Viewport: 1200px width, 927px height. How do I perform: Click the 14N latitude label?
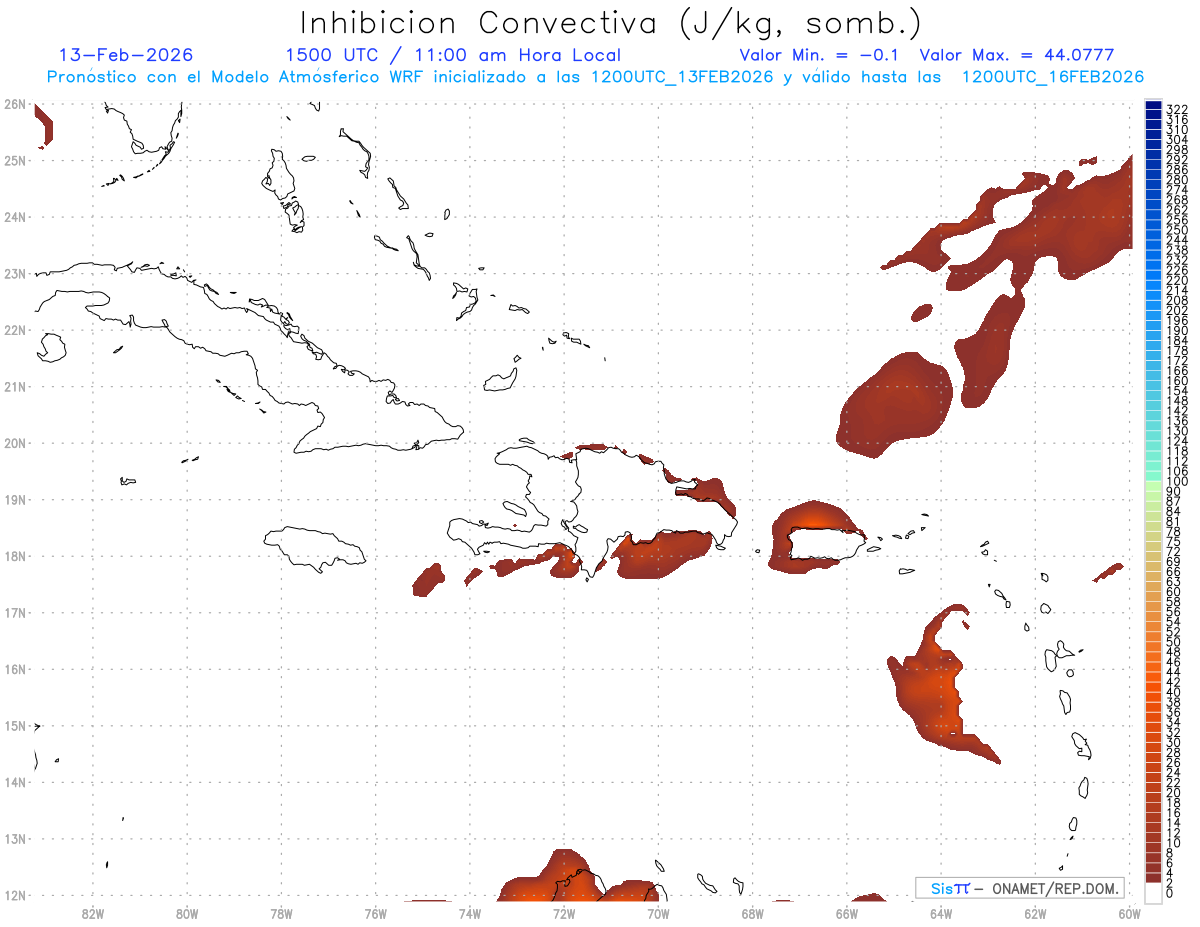click(x=14, y=782)
